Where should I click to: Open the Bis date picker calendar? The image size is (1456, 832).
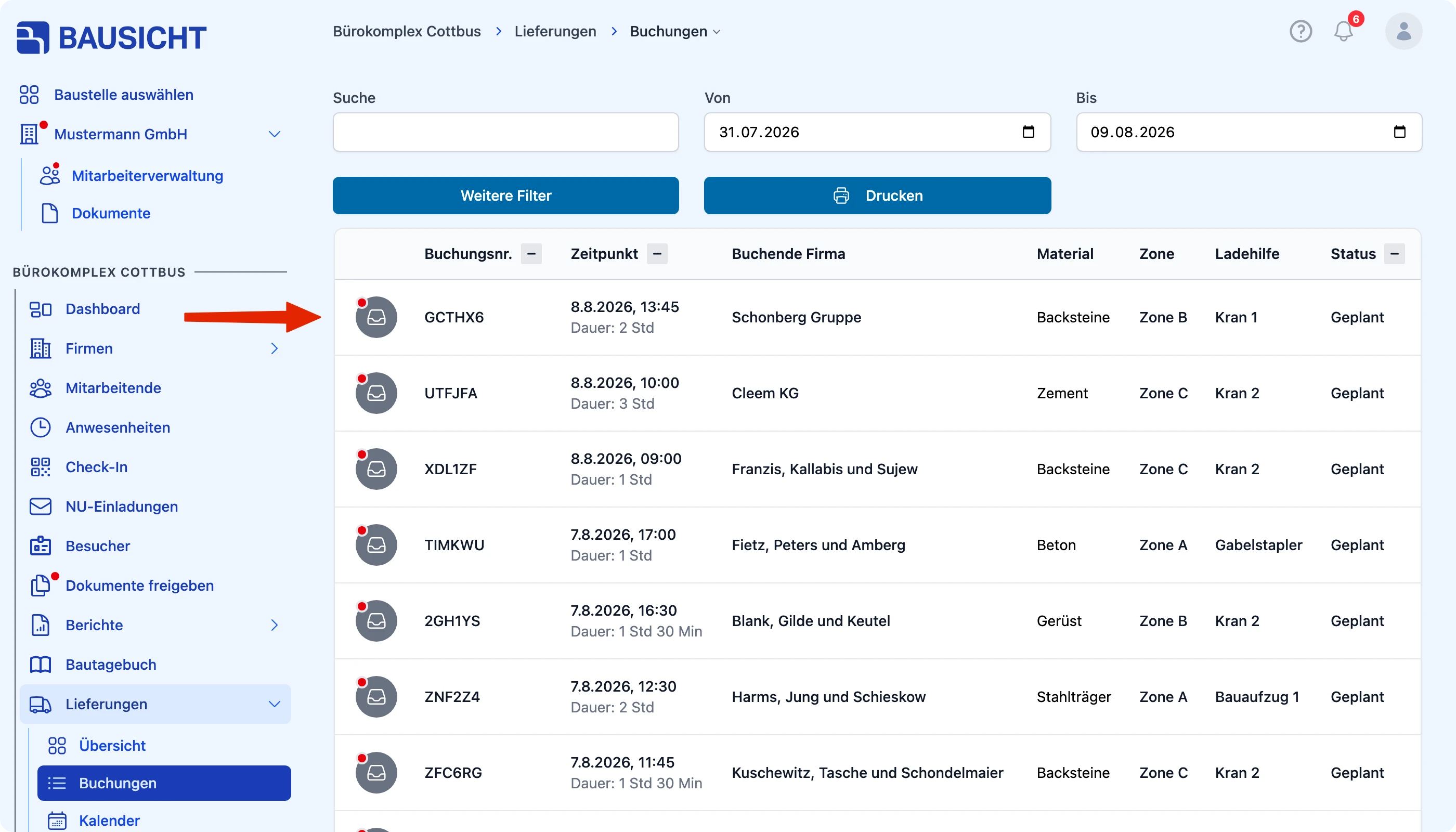[1399, 132]
